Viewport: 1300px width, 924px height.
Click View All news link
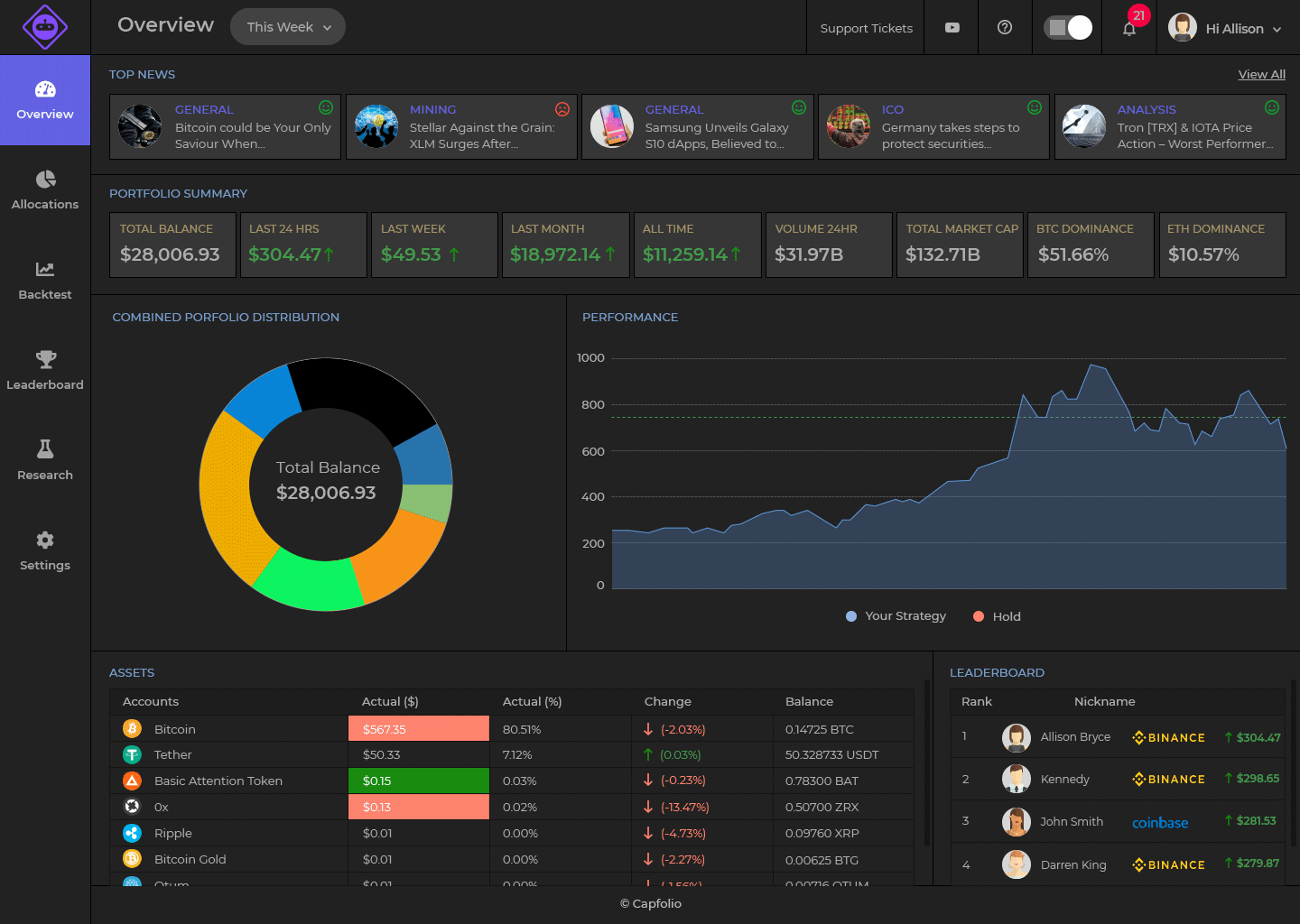pos(1261,74)
